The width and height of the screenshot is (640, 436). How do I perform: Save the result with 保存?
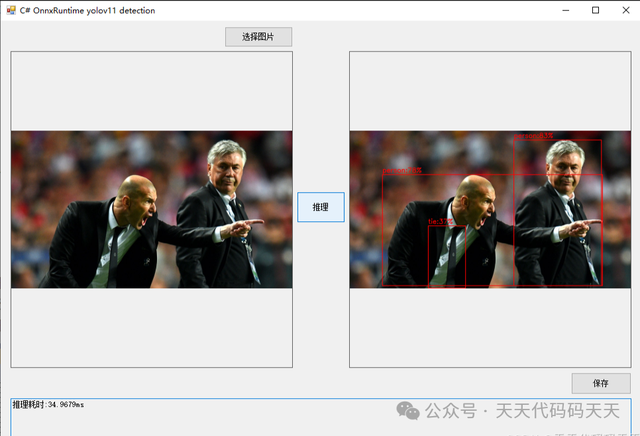(601, 383)
